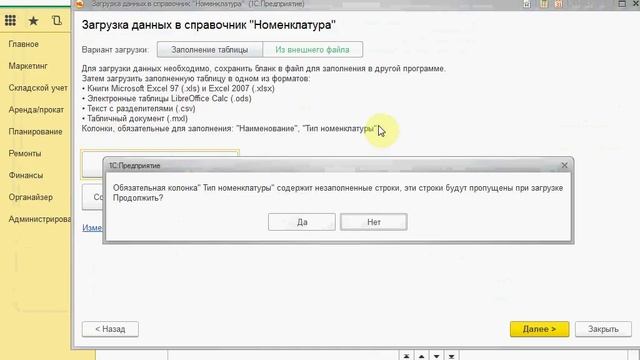The height and width of the screenshot is (360, 640).
Task: Open the Планирование section
Action: pyautogui.click(x=36, y=132)
